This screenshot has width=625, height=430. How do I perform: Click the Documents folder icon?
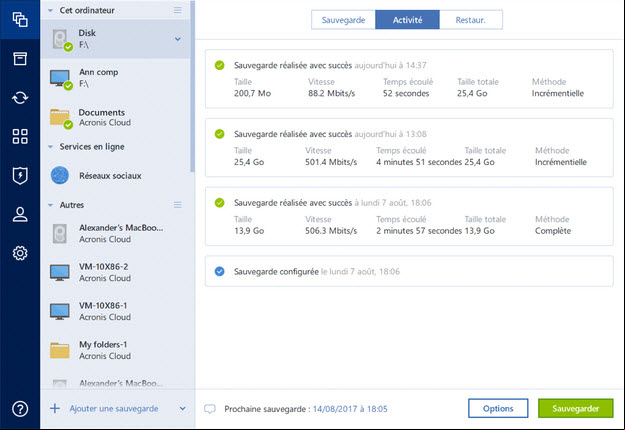click(x=61, y=118)
